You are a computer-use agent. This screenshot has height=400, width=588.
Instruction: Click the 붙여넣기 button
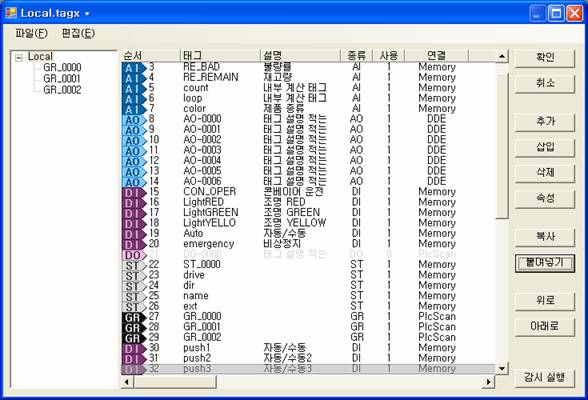(x=544, y=263)
